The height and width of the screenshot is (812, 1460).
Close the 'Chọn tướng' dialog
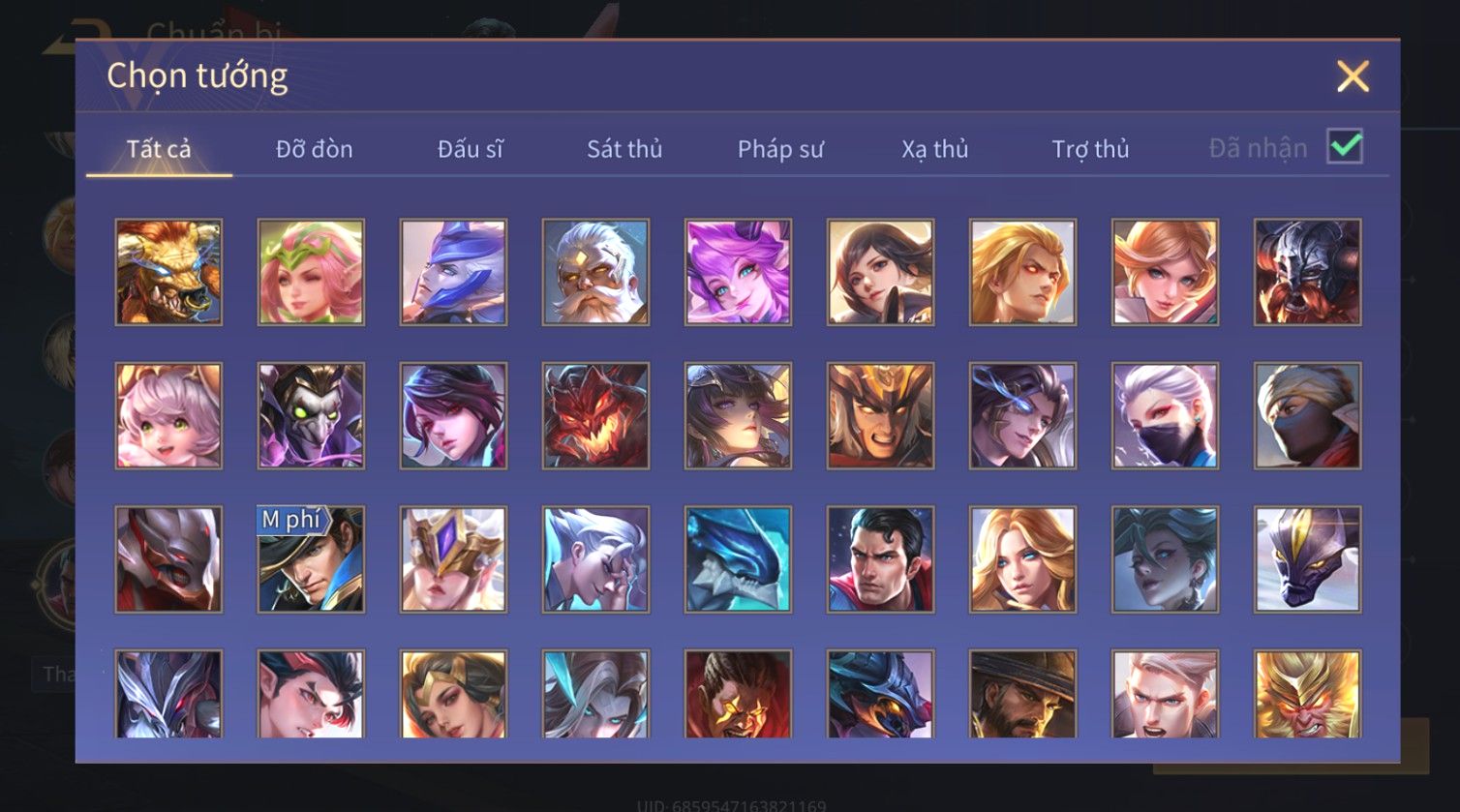pos(1353,75)
